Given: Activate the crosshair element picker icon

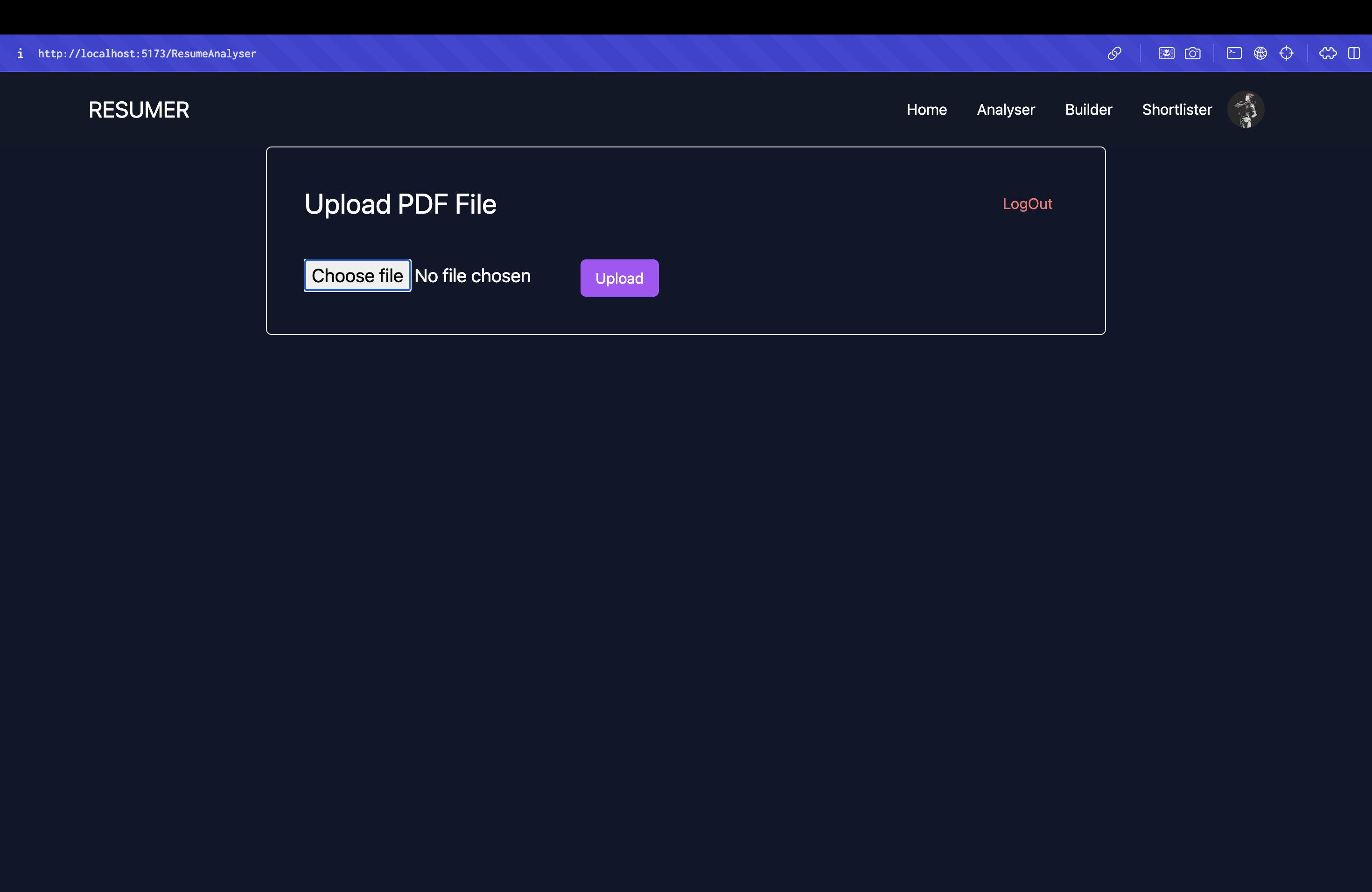Looking at the screenshot, I should (x=1286, y=54).
